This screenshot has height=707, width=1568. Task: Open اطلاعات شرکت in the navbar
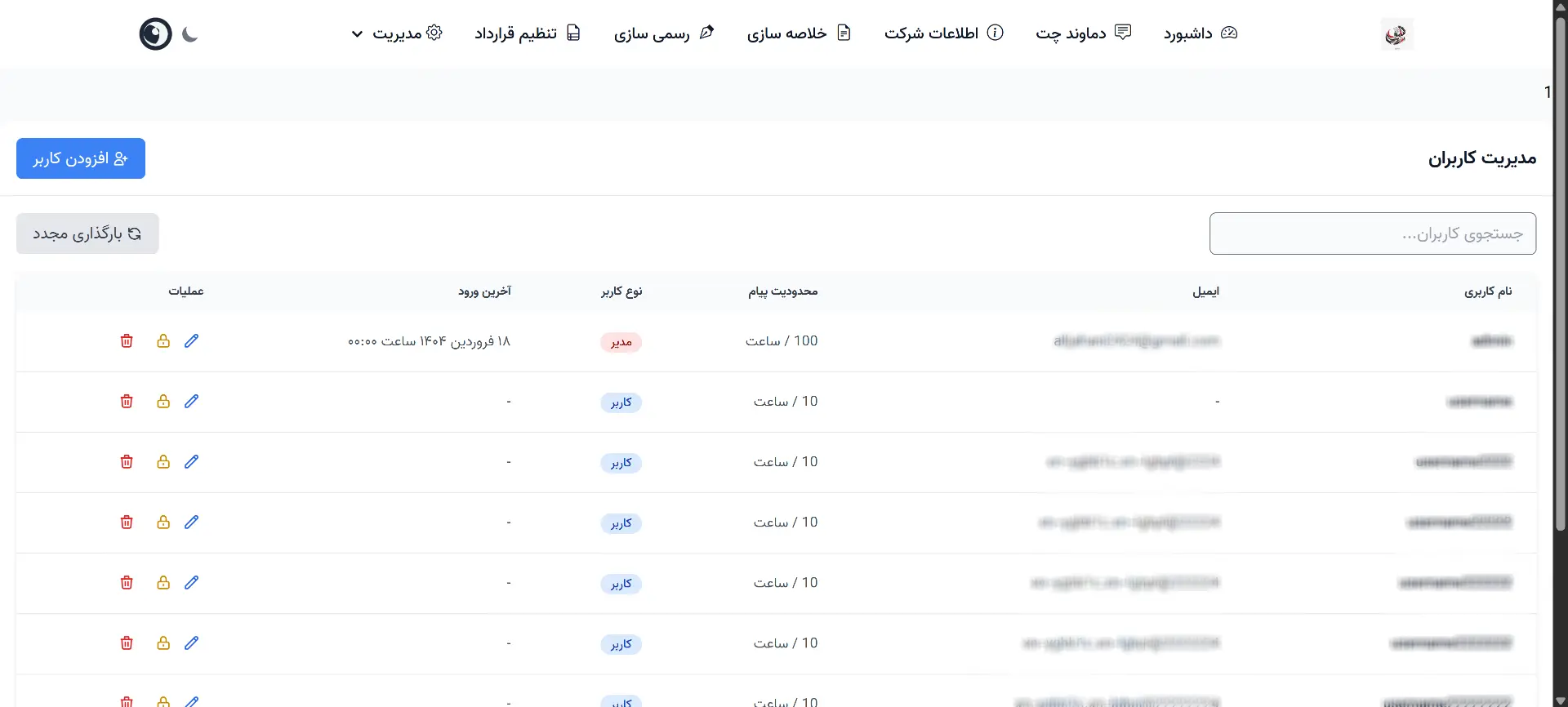pyautogui.click(x=943, y=33)
